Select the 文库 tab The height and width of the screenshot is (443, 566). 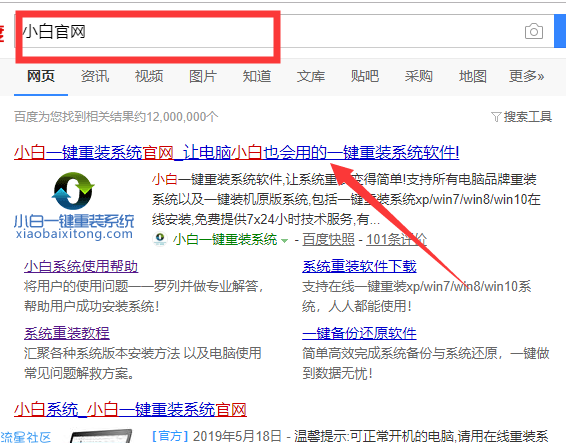point(311,76)
